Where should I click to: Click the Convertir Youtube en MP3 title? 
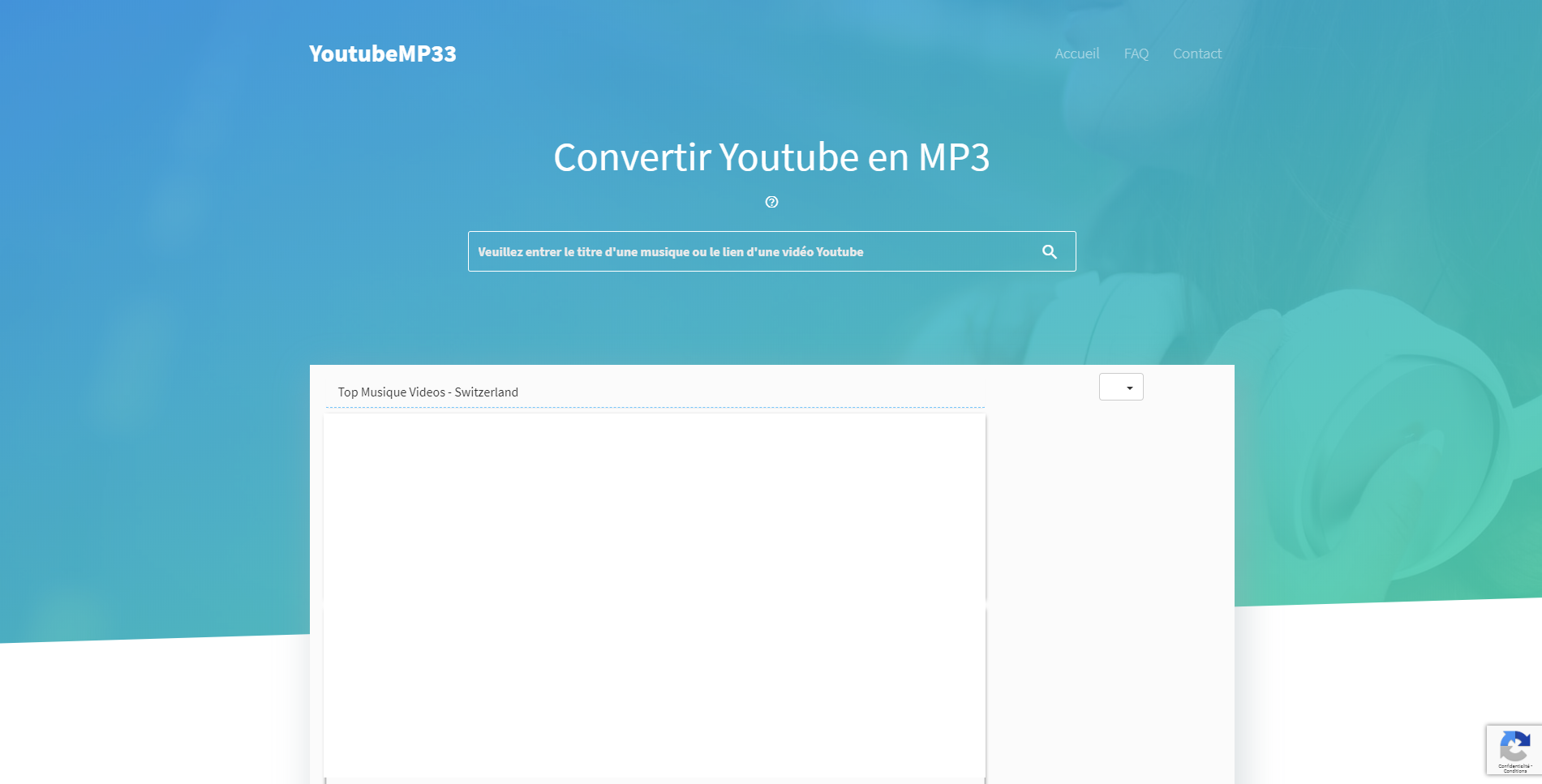(771, 156)
